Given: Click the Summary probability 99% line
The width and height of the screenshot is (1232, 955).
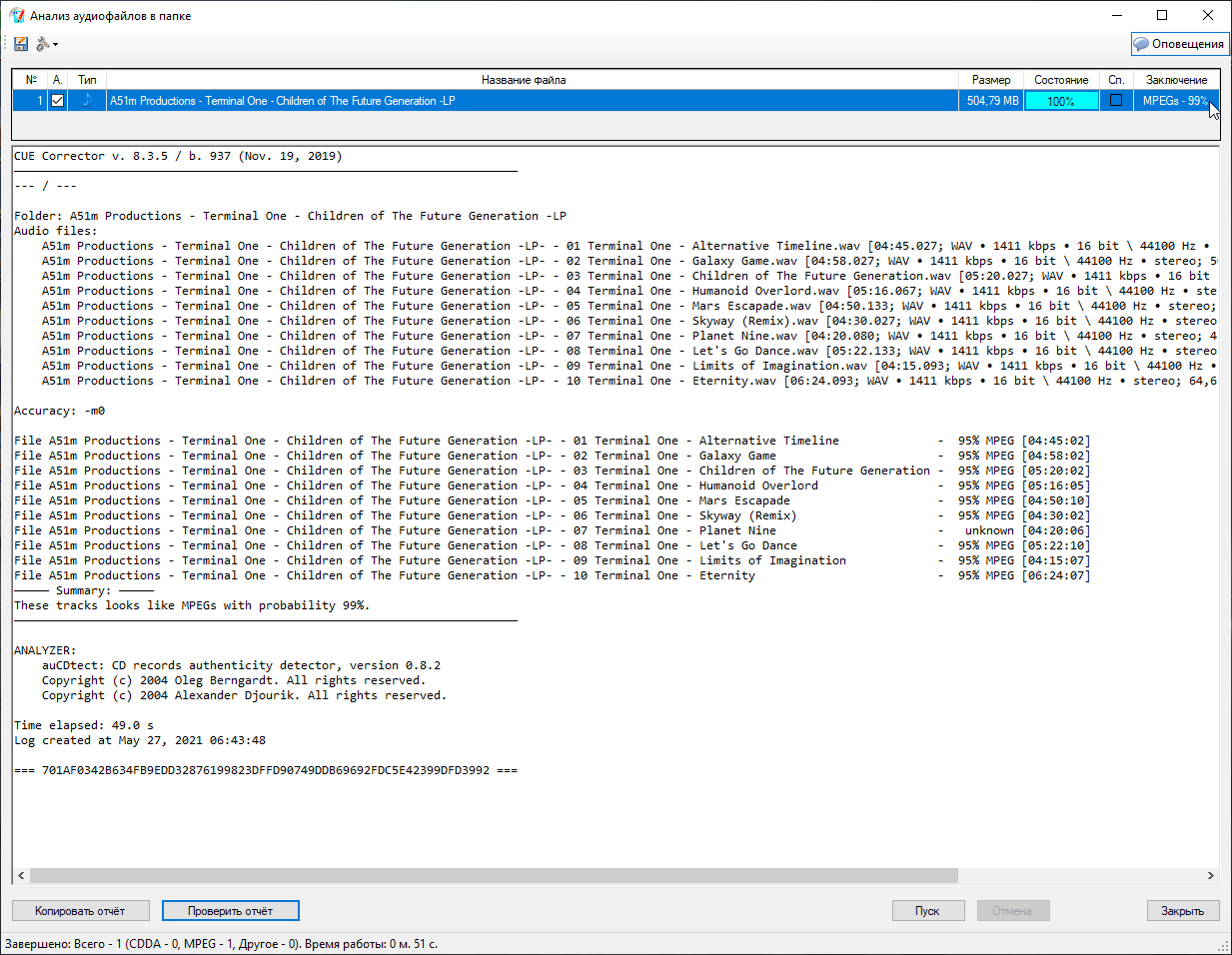Looking at the screenshot, I should [x=192, y=605].
